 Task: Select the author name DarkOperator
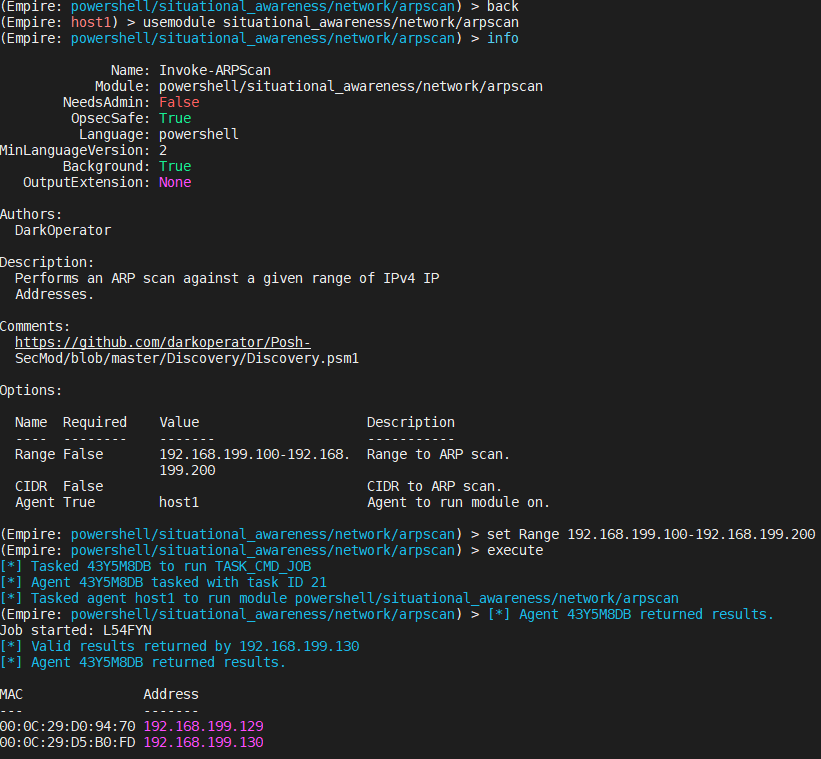(62, 230)
